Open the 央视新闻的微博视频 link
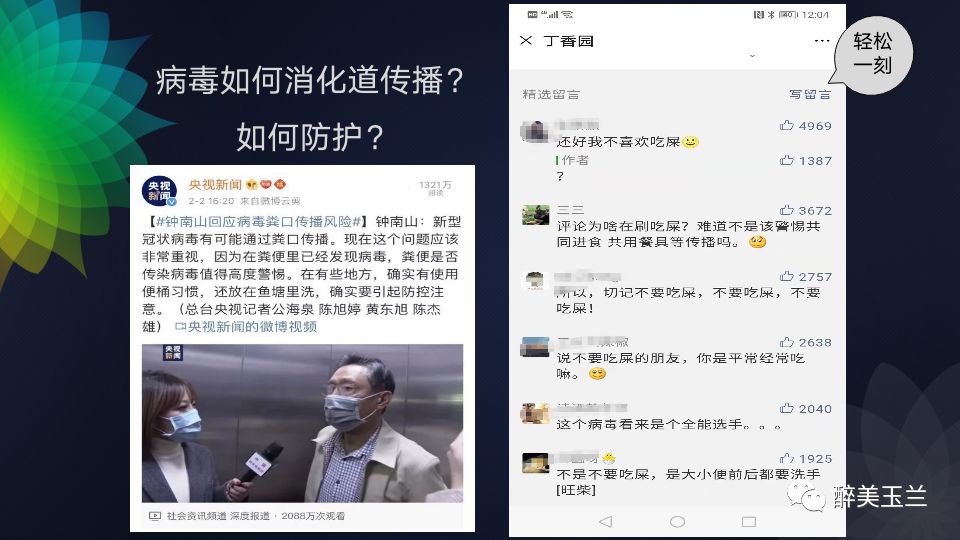Viewport: 960px width, 540px height. click(x=246, y=327)
